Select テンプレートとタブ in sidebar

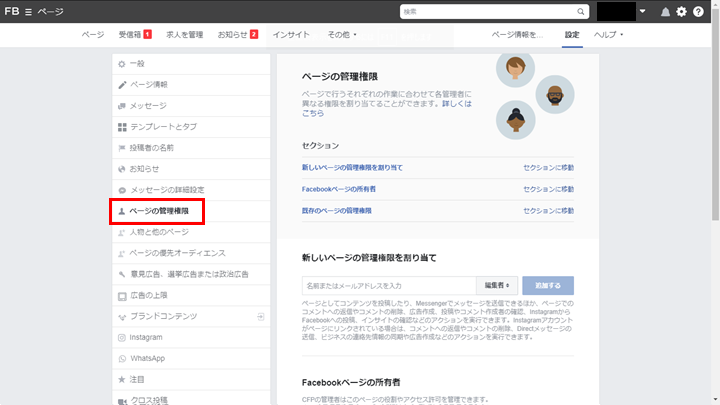[x=191, y=127]
